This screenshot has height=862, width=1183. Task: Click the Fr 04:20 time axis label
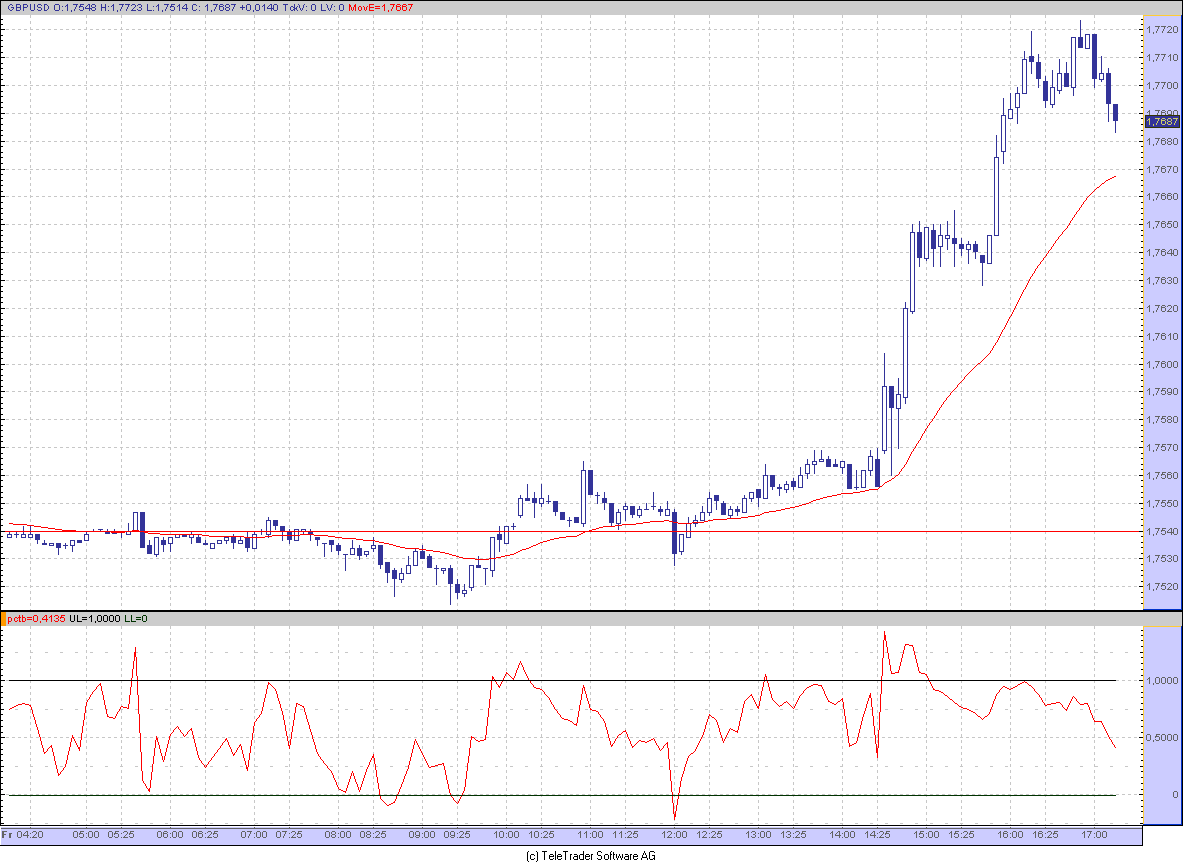click(x=23, y=834)
